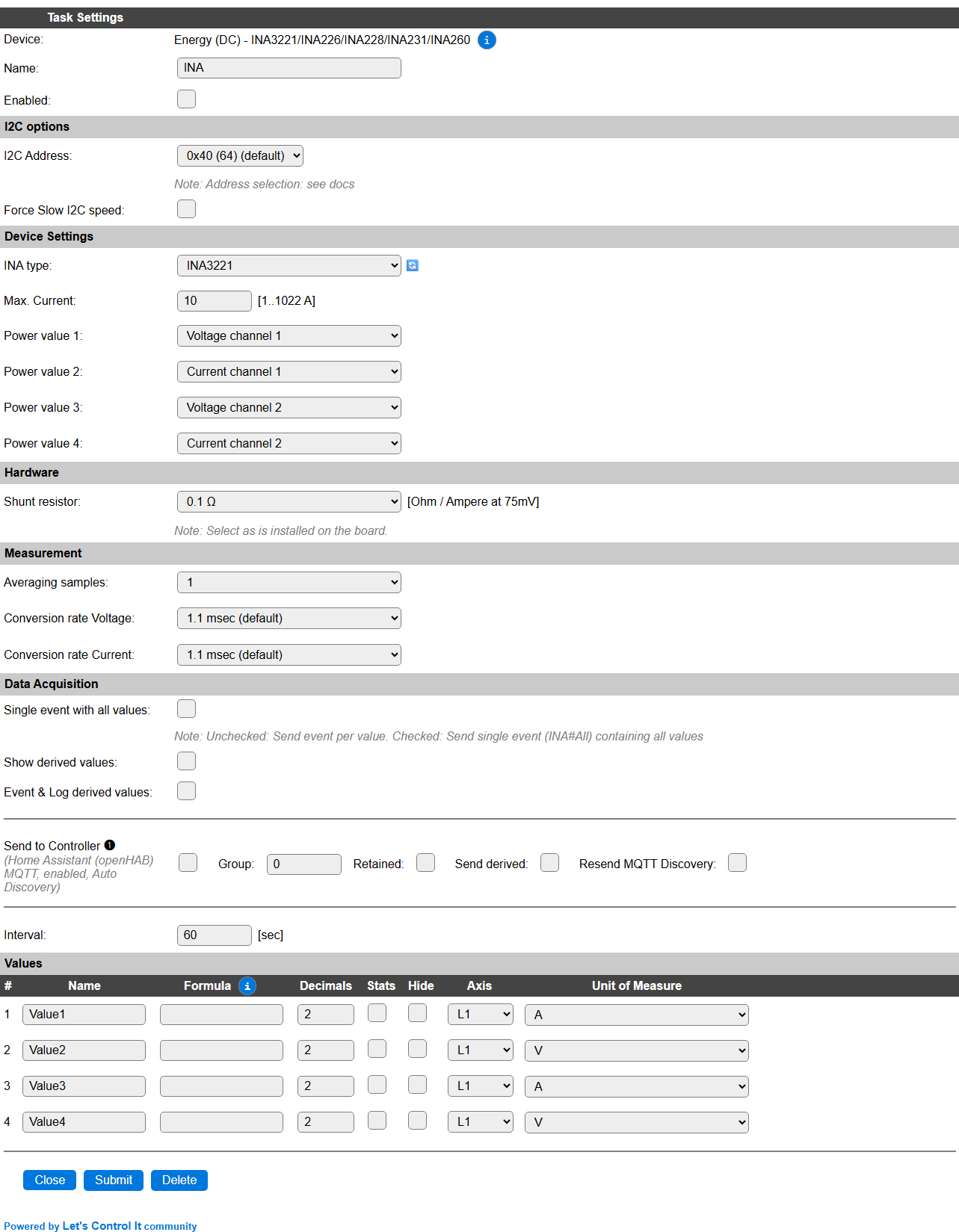The height and width of the screenshot is (1232, 959).
Task: Open the I2C Address dropdown
Action: click(x=240, y=156)
